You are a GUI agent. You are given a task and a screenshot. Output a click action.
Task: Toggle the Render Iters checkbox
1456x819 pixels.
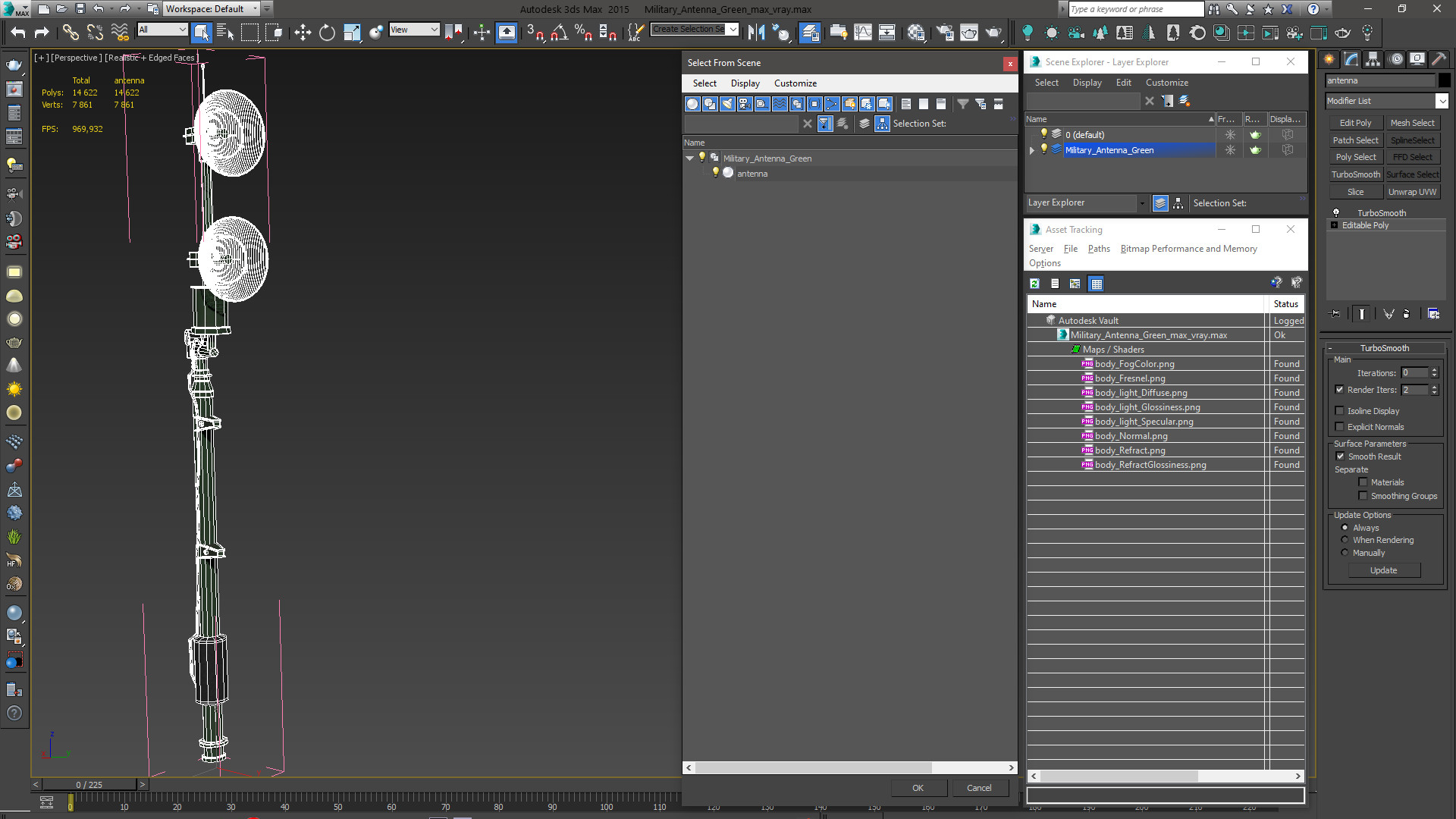click(1340, 390)
